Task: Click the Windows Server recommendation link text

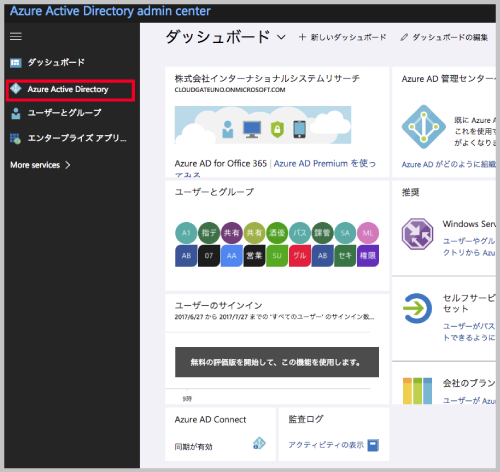Action: pyautogui.click(x=469, y=247)
